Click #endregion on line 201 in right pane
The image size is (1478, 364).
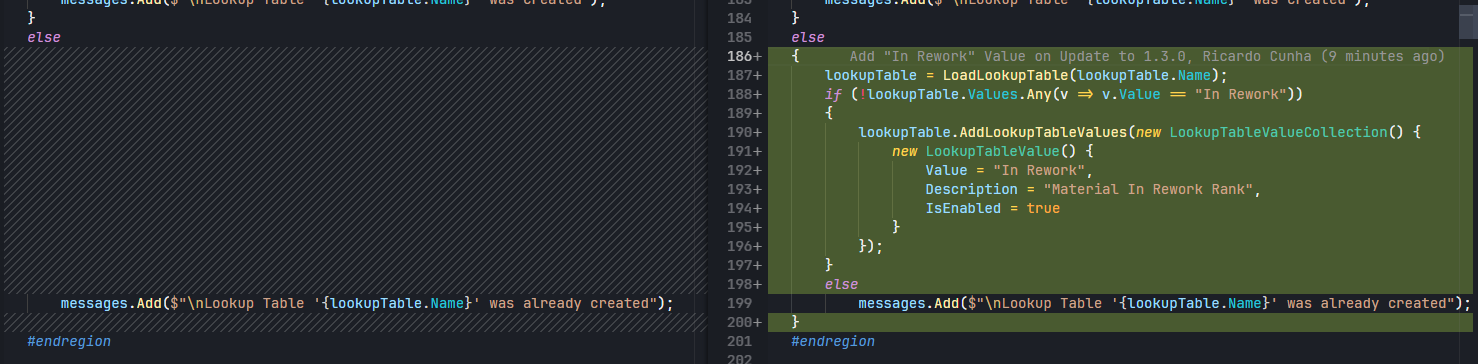click(833, 341)
